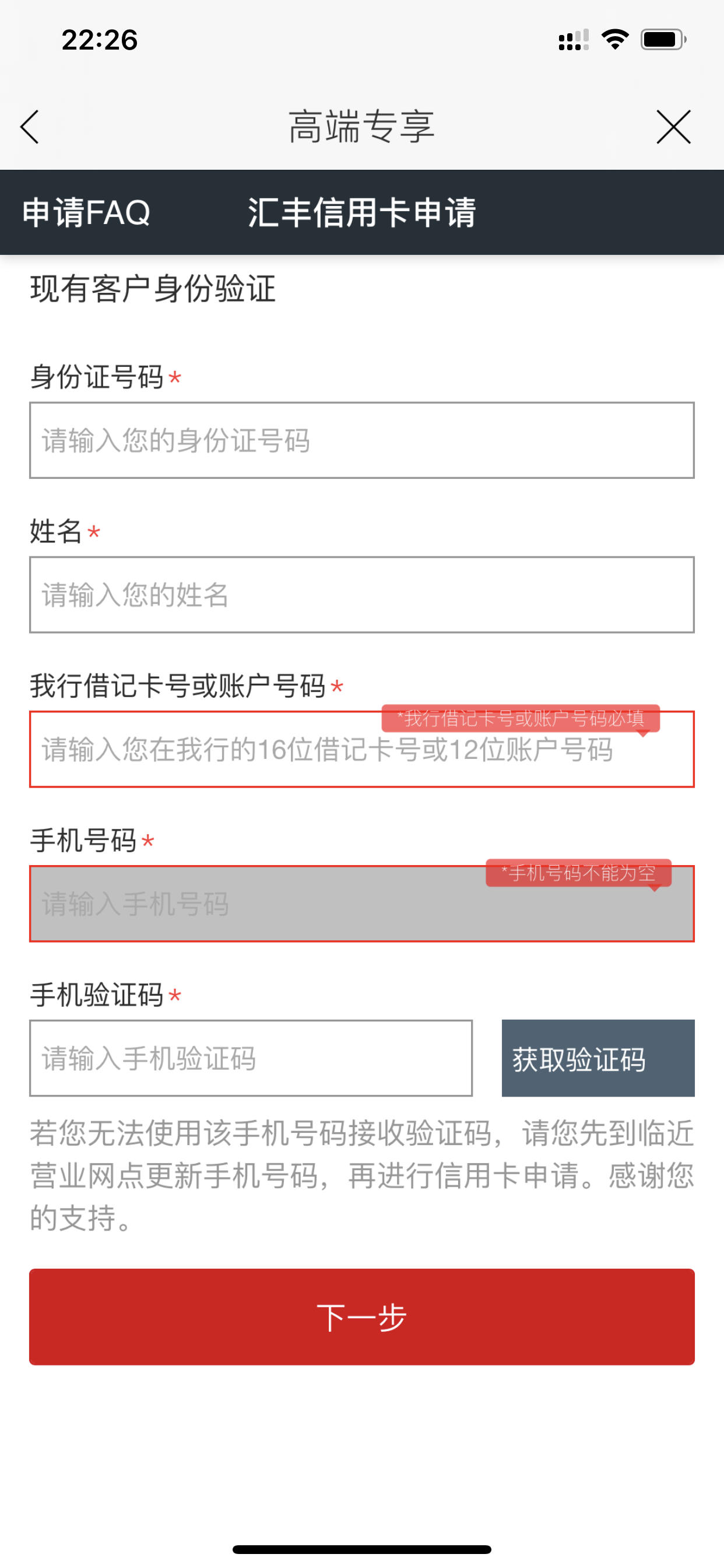The image size is (724, 1568).
Task: Tap the red 下一步 button
Action: point(361,1317)
